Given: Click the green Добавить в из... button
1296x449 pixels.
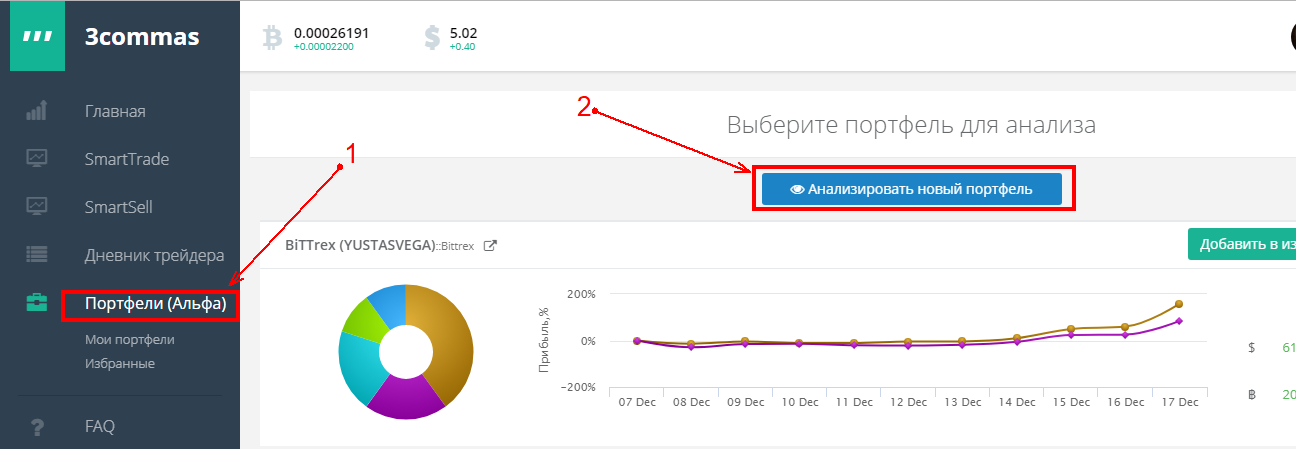Looking at the screenshot, I should [x=1242, y=244].
